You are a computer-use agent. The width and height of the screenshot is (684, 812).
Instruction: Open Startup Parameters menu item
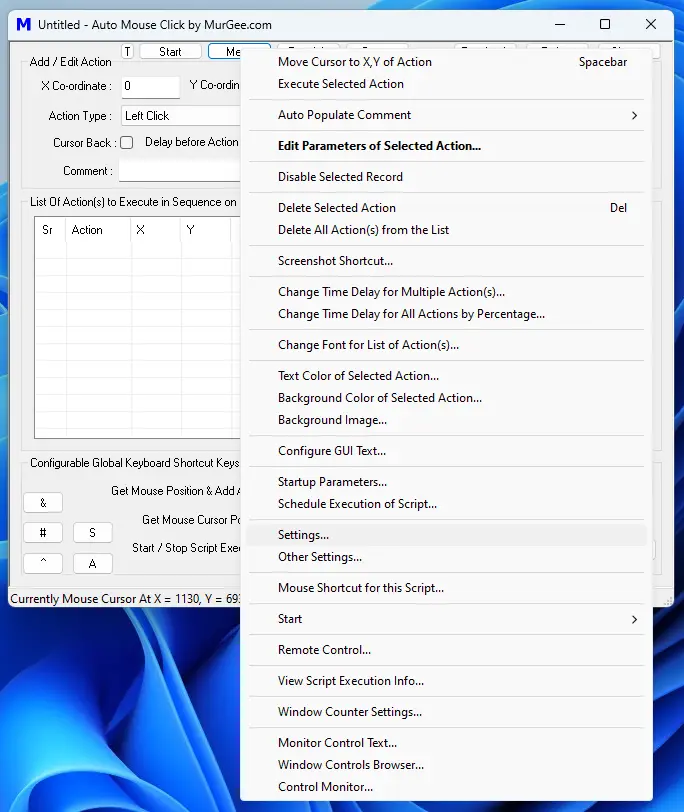[446, 482]
